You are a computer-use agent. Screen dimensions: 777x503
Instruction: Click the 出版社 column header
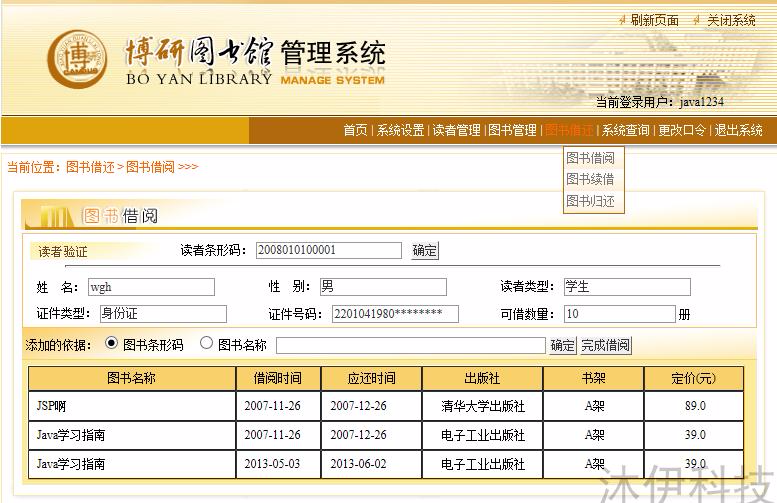(x=482, y=379)
